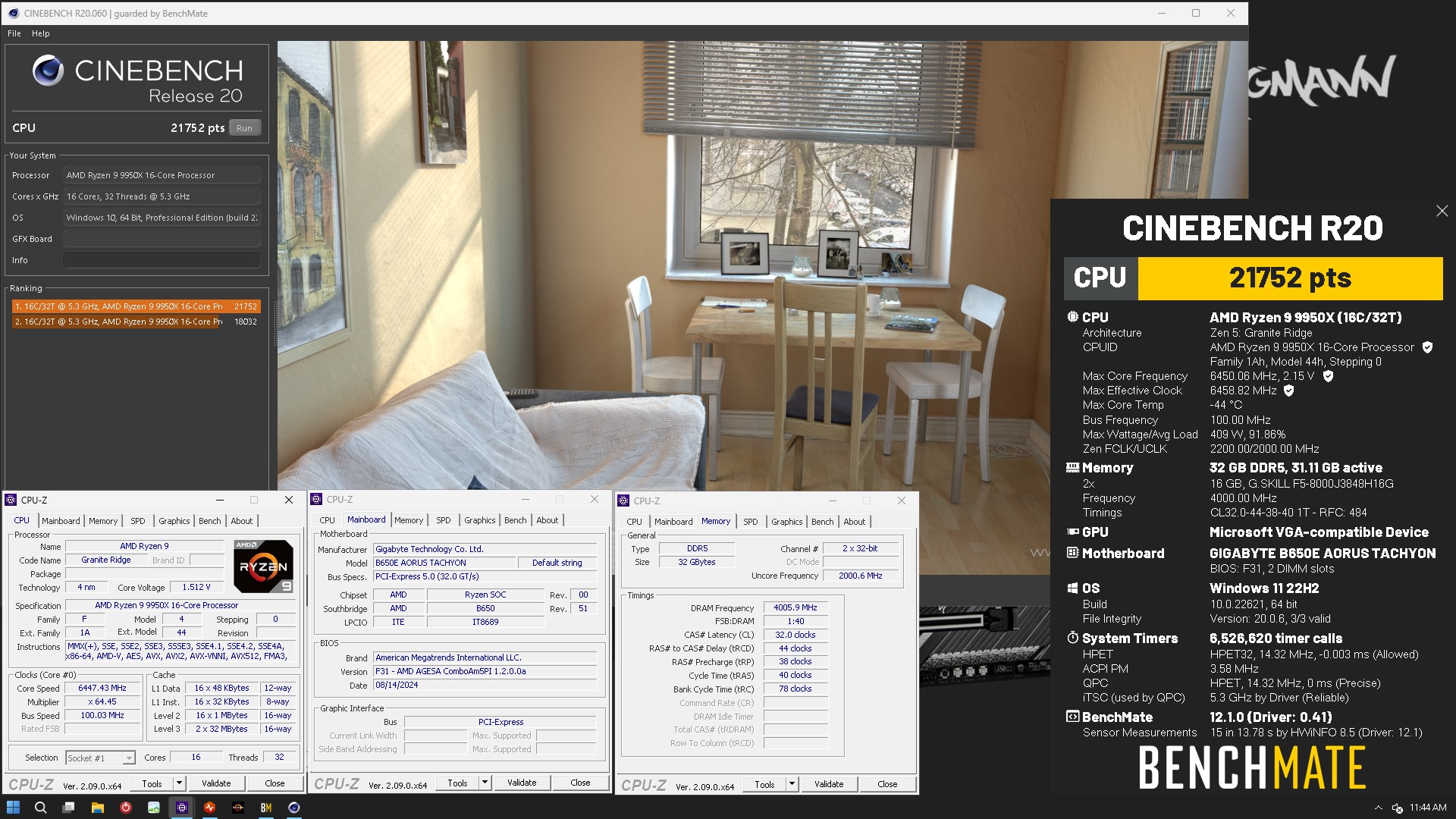Switch to CPU-Z via taskbar icon
The height and width of the screenshot is (819, 1456).
(x=182, y=808)
